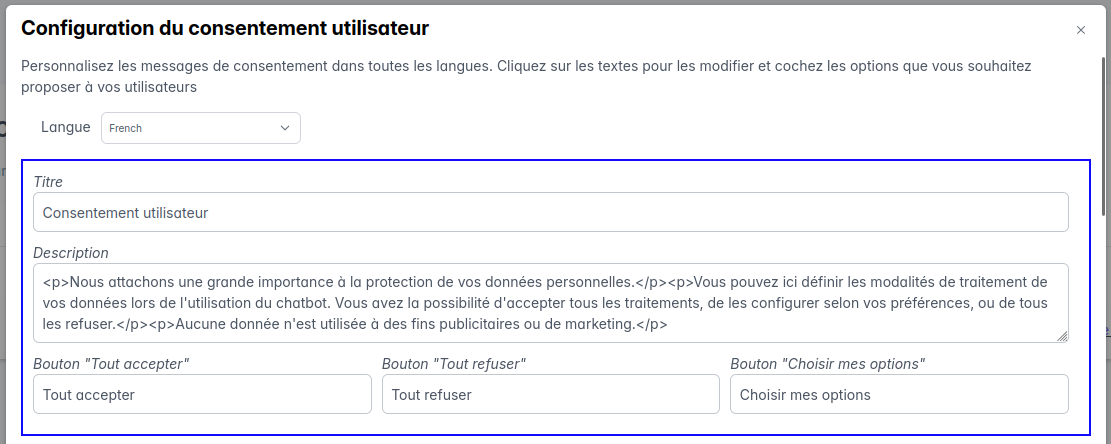This screenshot has width=1111, height=444.
Task: Focus the Description text area
Action: 550,303
